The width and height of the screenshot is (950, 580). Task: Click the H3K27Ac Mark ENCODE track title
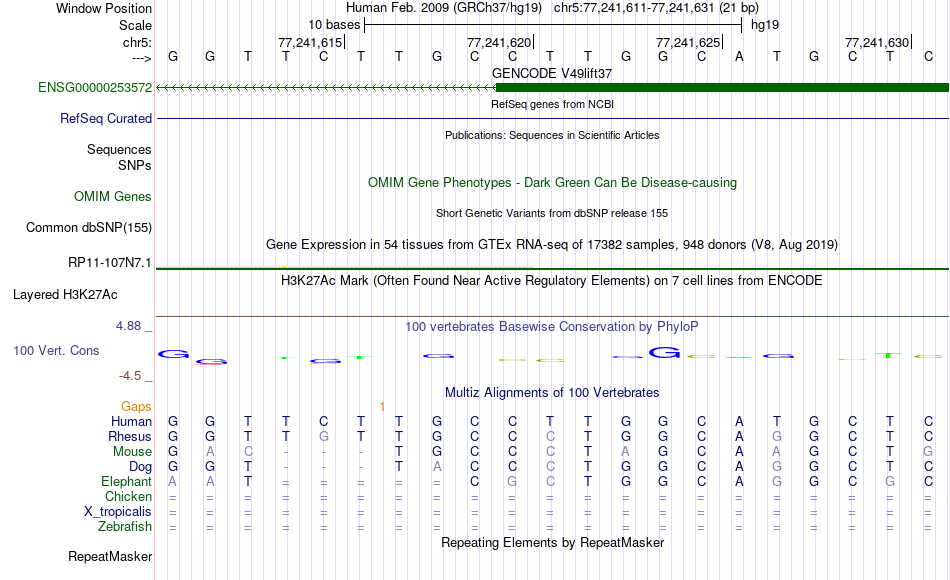coord(552,281)
